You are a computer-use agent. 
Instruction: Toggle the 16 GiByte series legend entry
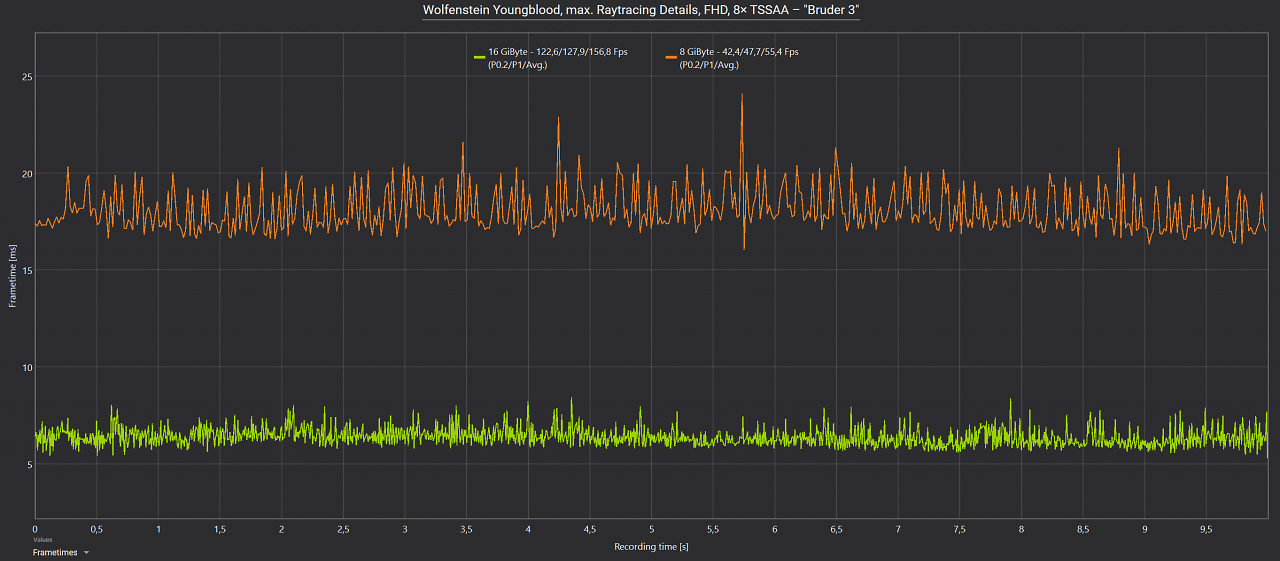[x=550, y=58]
